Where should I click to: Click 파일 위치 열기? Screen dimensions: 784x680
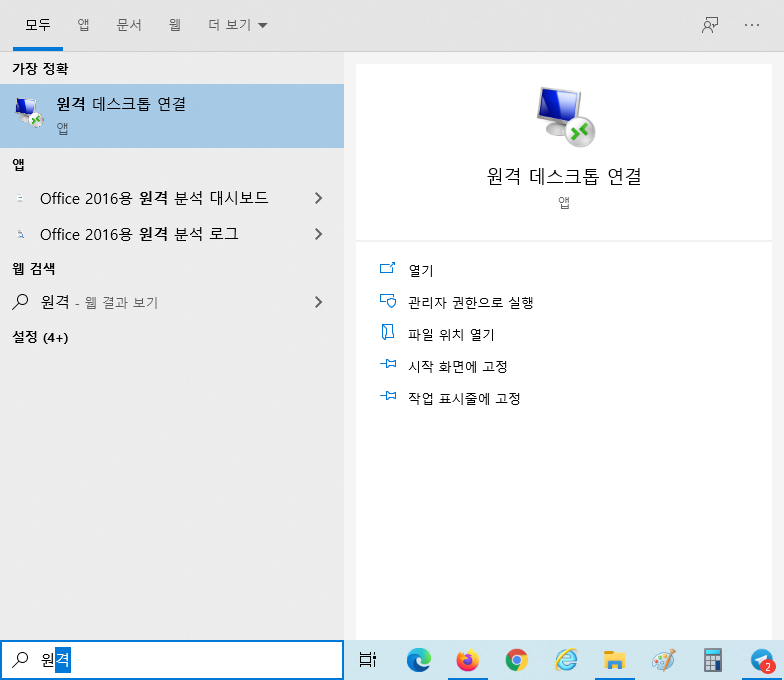(x=451, y=334)
